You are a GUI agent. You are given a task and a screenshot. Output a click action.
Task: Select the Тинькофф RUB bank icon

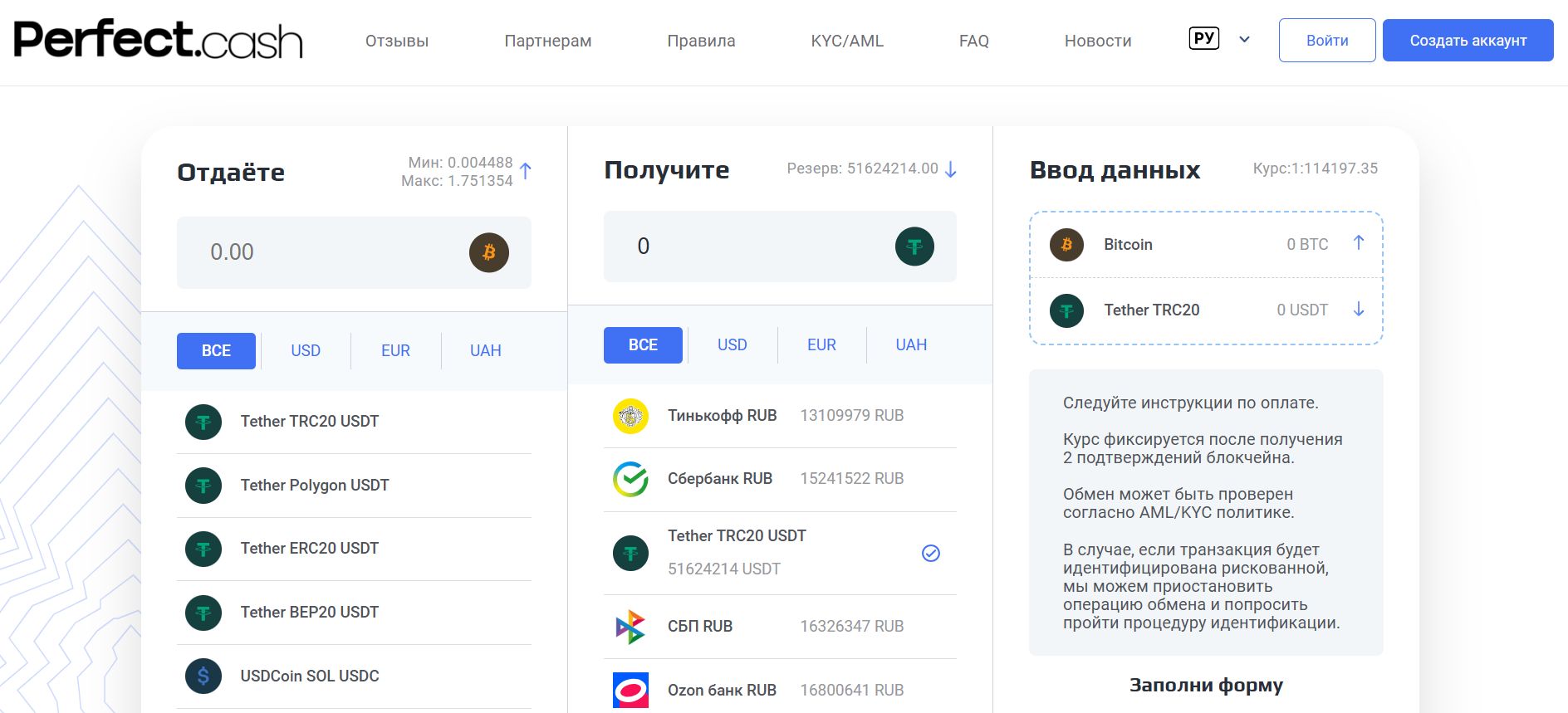(630, 416)
